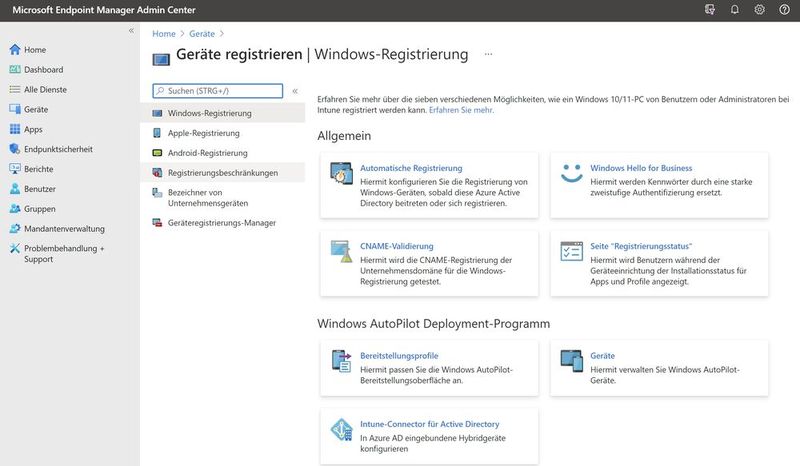This screenshot has height=466, width=800.
Task: Click the Dashboard chart icon
Action: (x=15, y=69)
